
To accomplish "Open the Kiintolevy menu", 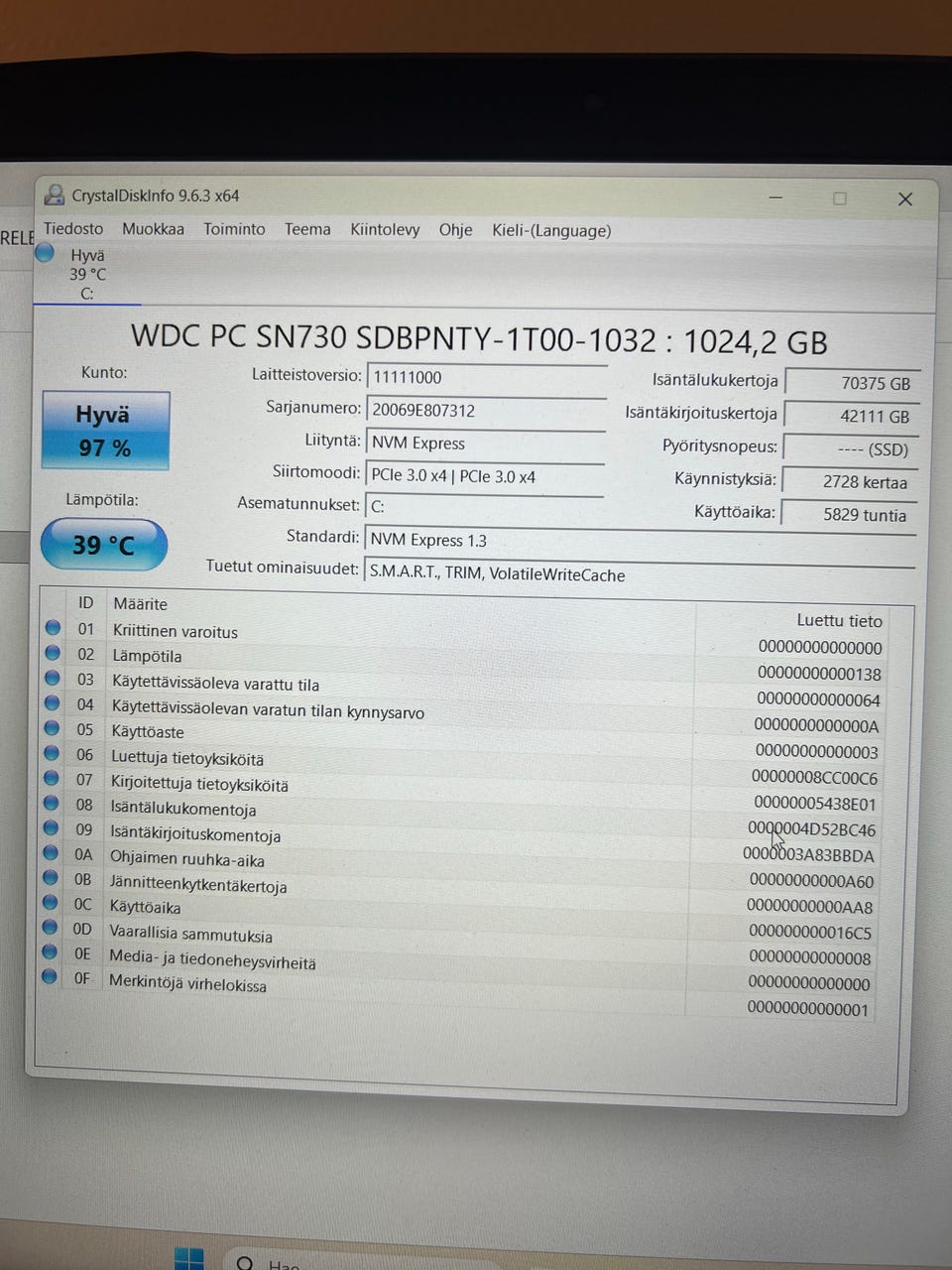I will coord(385,229).
